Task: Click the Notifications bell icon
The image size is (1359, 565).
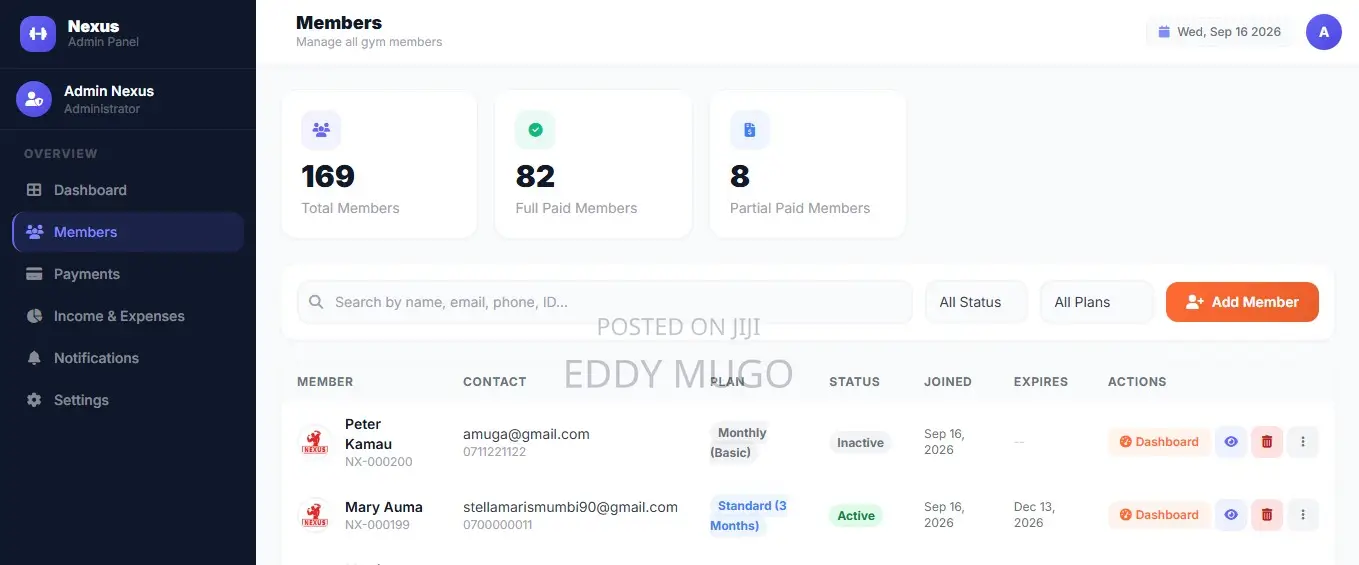Action: click(34, 358)
